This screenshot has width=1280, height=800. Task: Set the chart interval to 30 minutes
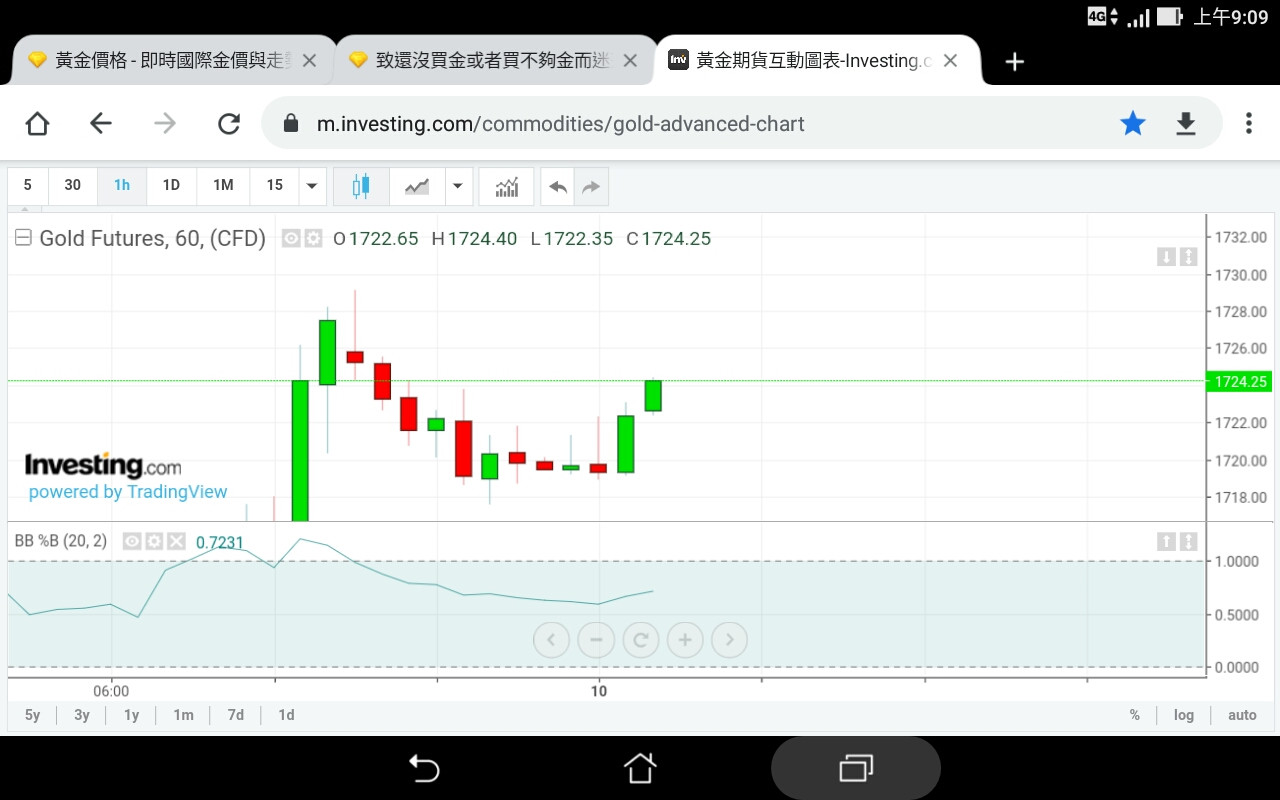(73, 185)
